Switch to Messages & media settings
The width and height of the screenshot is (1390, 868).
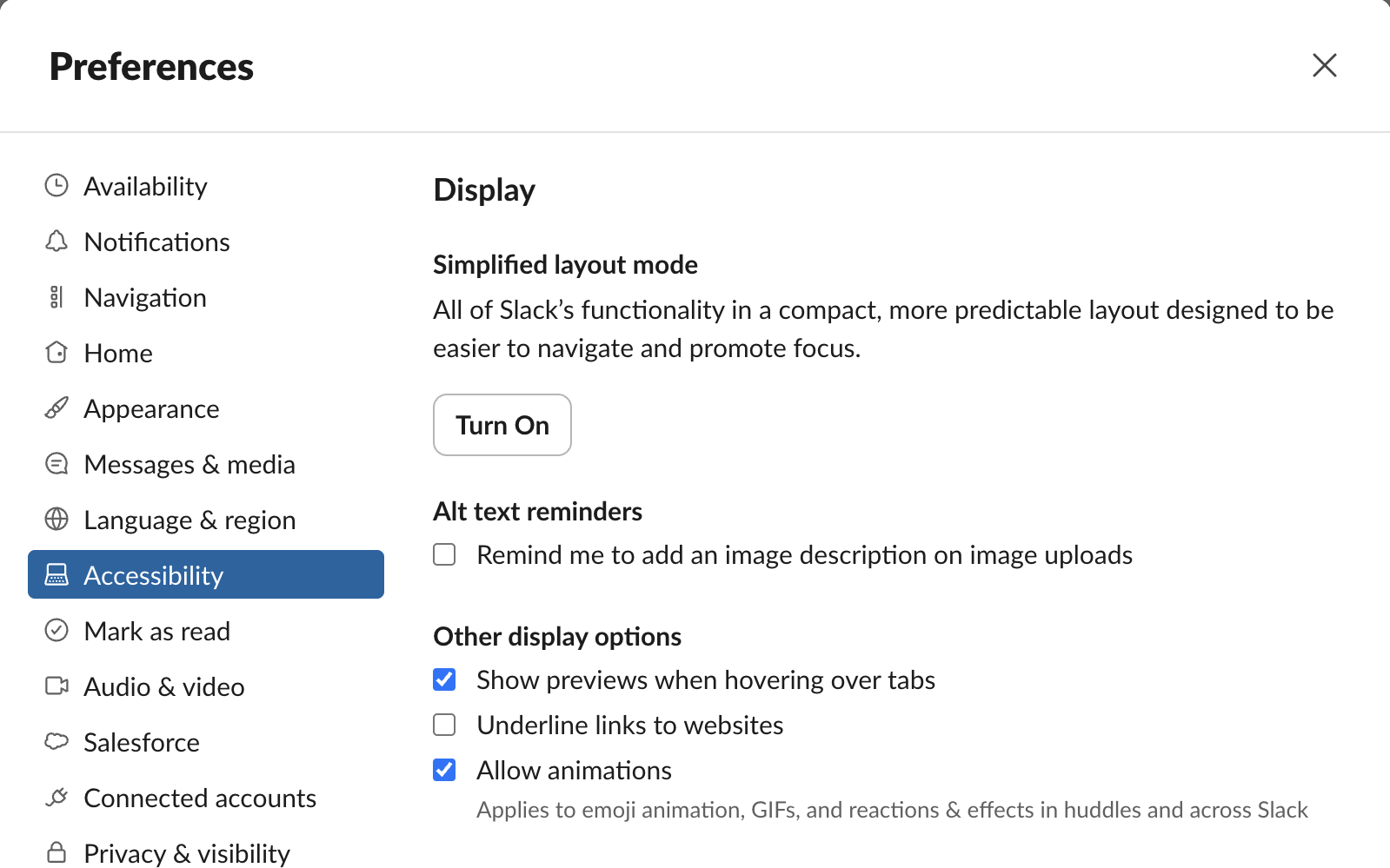coord(206,464)
